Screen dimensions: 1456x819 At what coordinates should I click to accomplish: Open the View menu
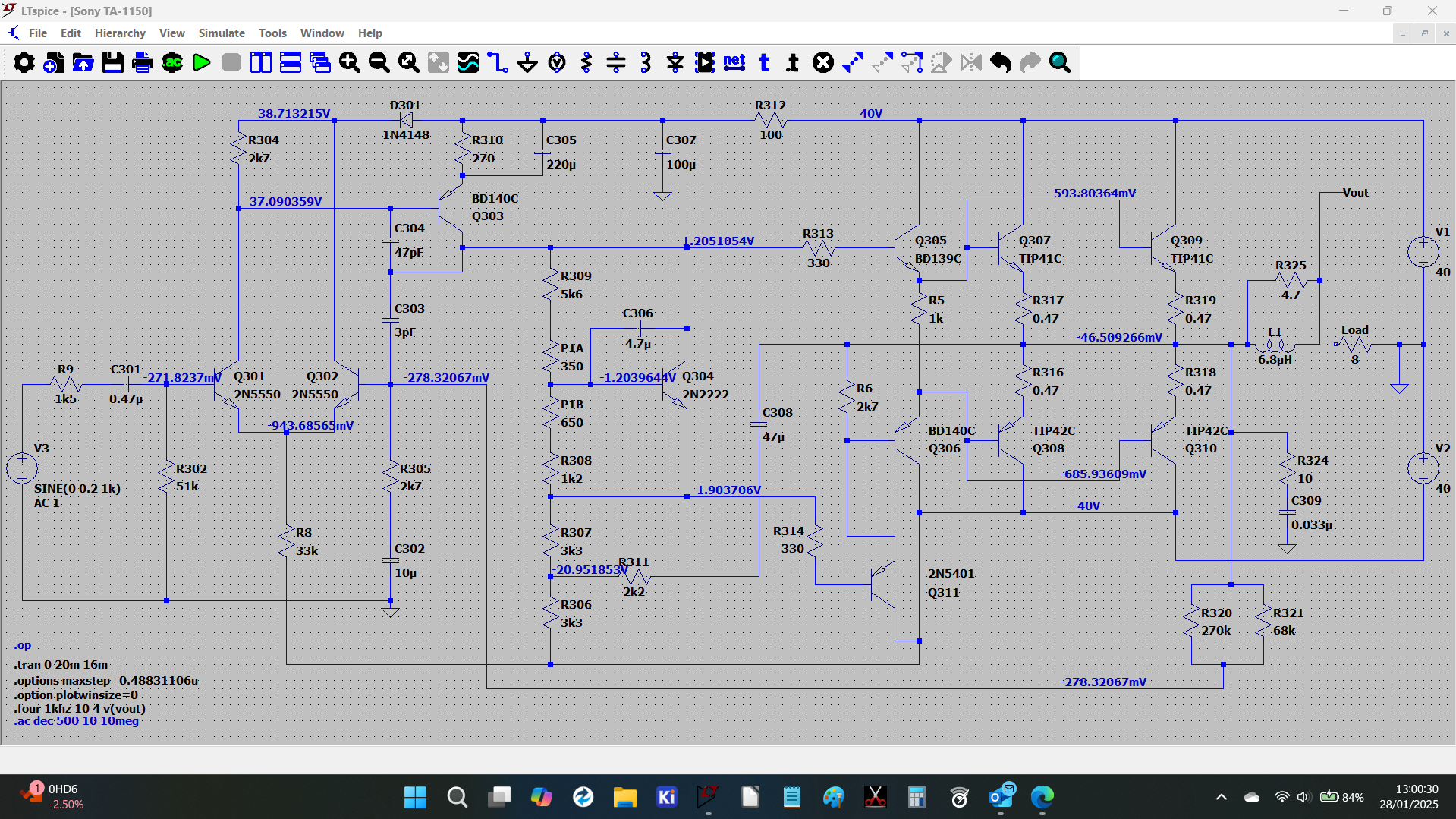171,33
